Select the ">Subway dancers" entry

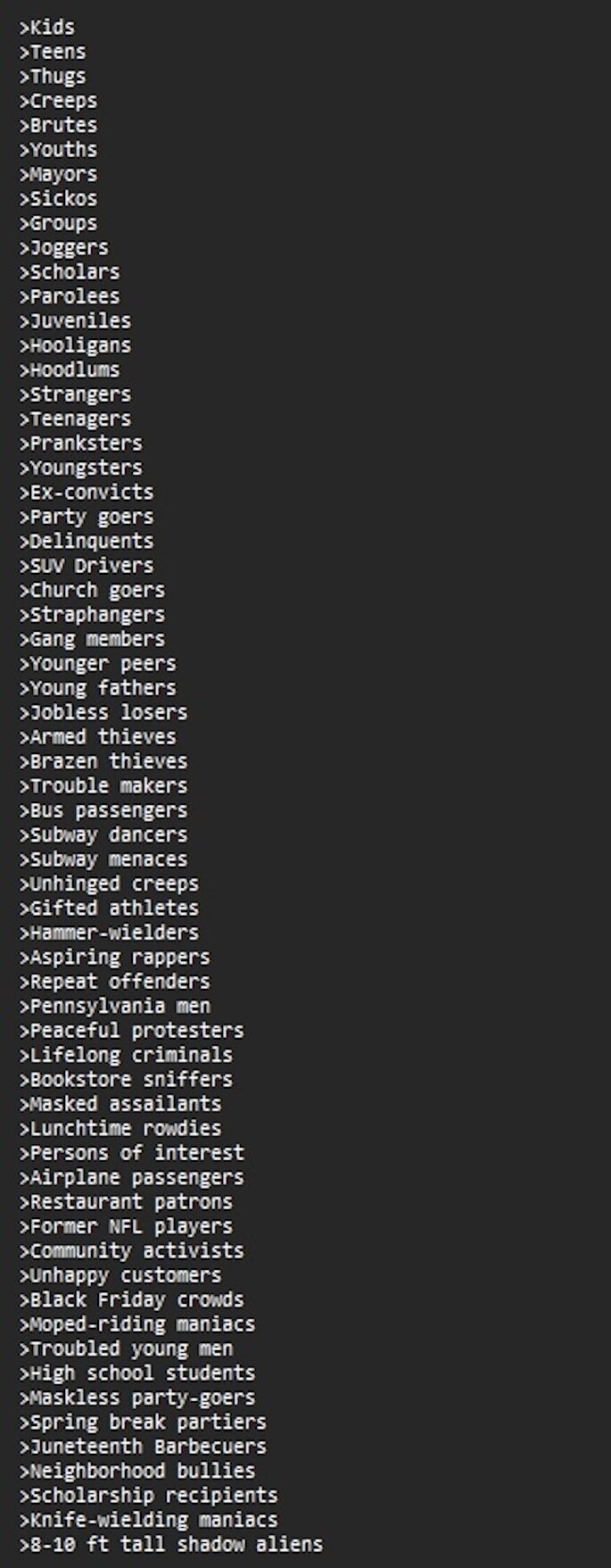[103, 834]
